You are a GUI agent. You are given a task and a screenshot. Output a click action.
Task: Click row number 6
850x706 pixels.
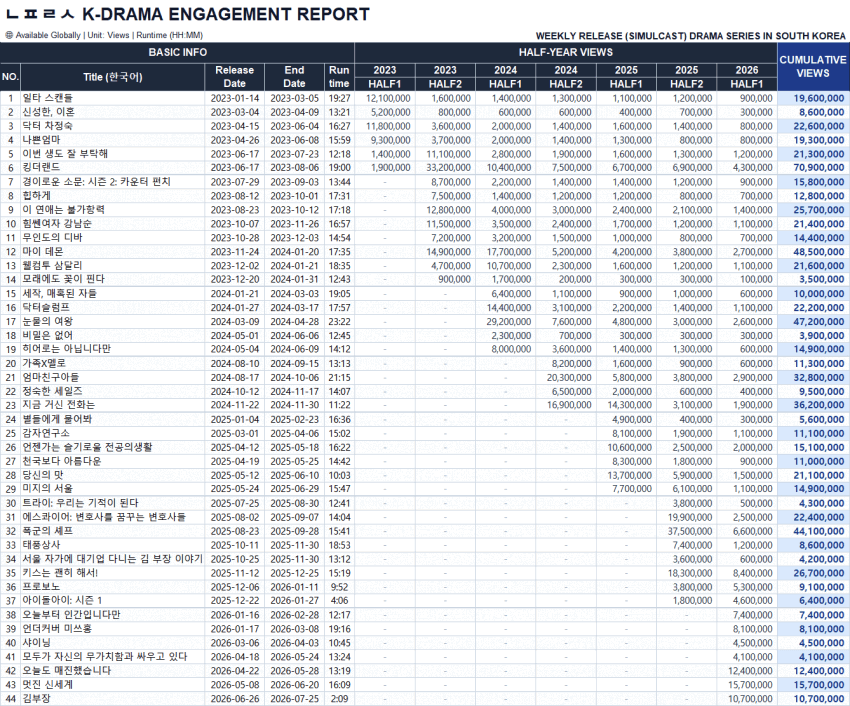point(11,168)
